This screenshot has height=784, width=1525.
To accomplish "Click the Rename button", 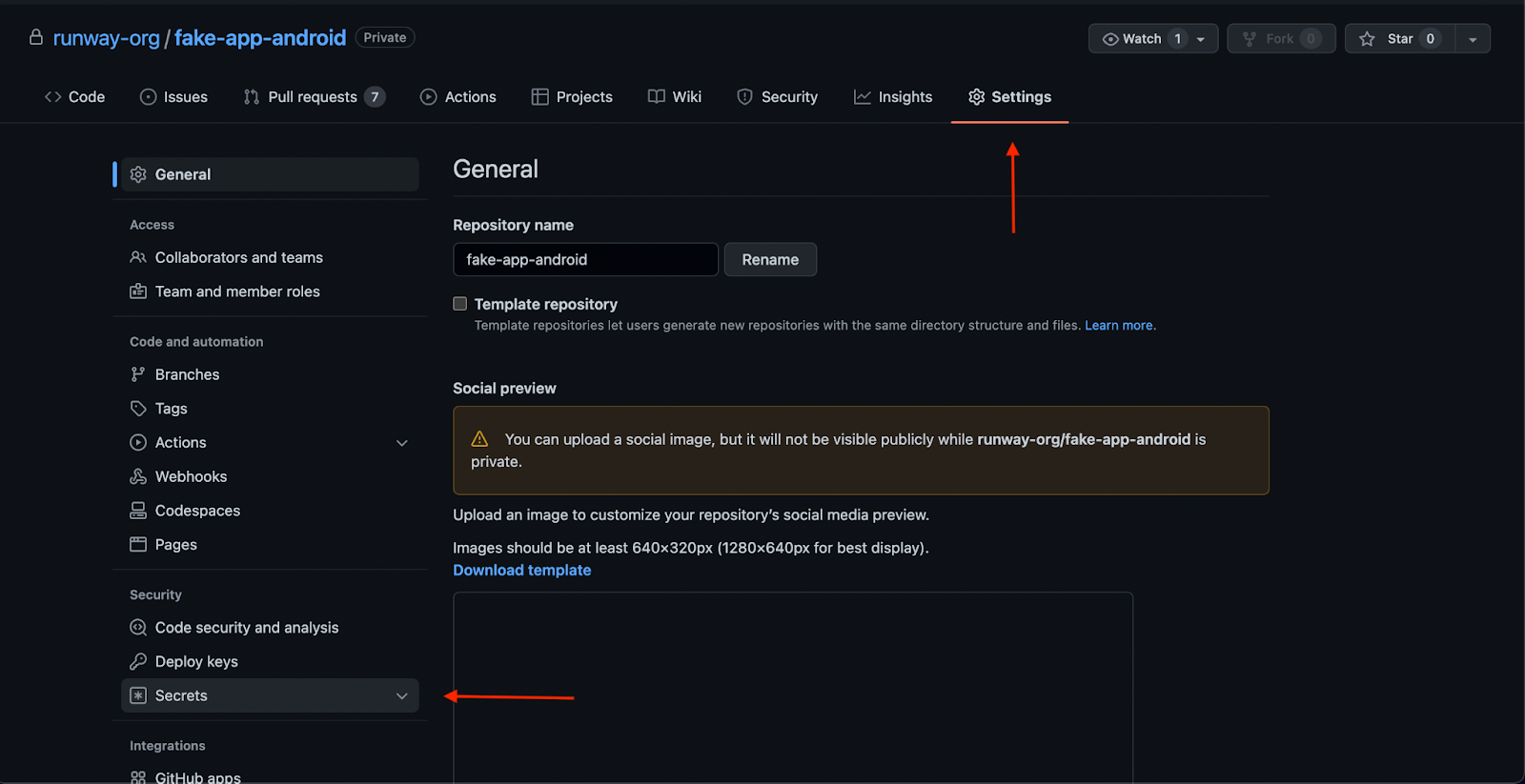I will point(770,259).
